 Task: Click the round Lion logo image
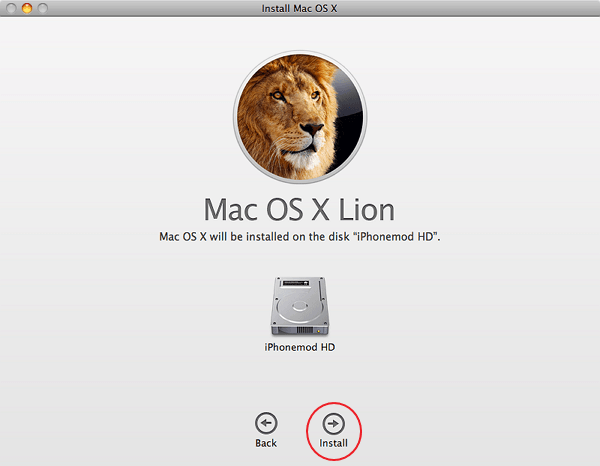(x=299, y=112)
